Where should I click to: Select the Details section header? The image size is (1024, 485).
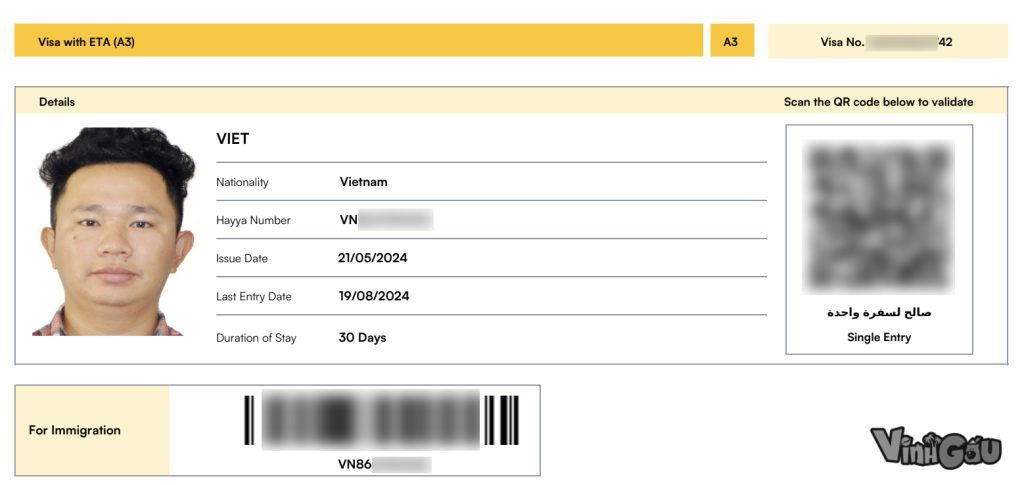(x=57, y=102)
